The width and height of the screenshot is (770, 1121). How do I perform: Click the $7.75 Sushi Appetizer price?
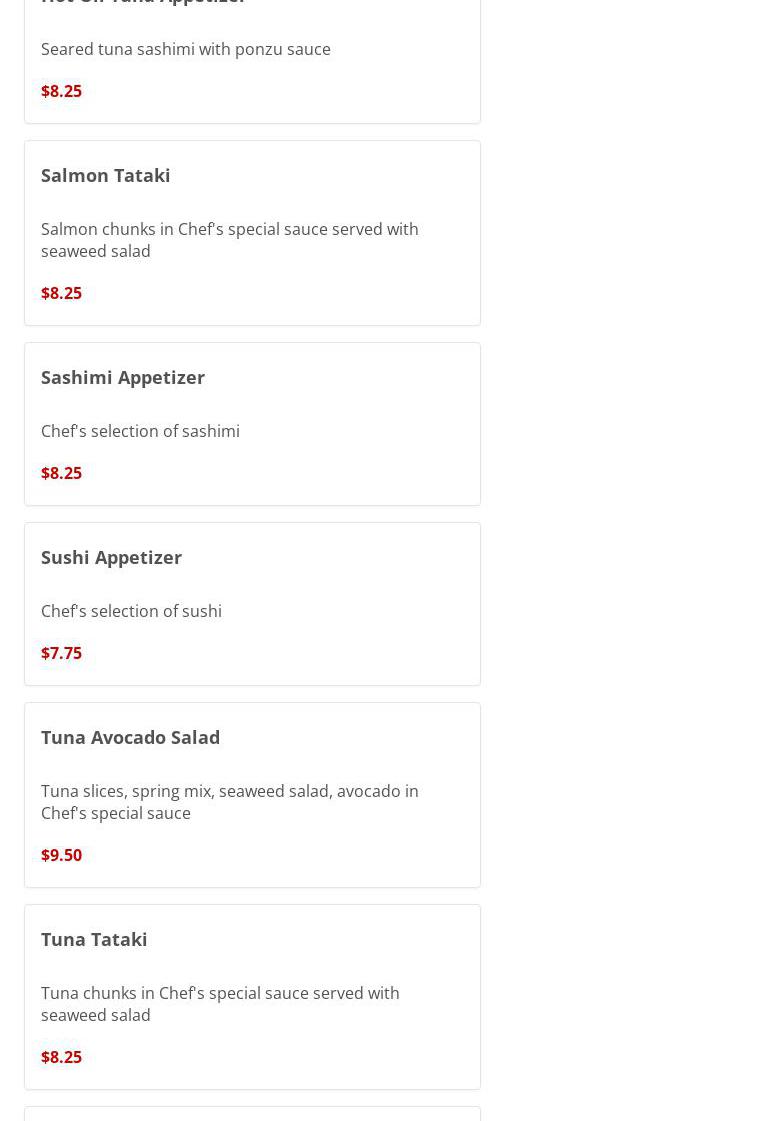[x=61, y=653]
